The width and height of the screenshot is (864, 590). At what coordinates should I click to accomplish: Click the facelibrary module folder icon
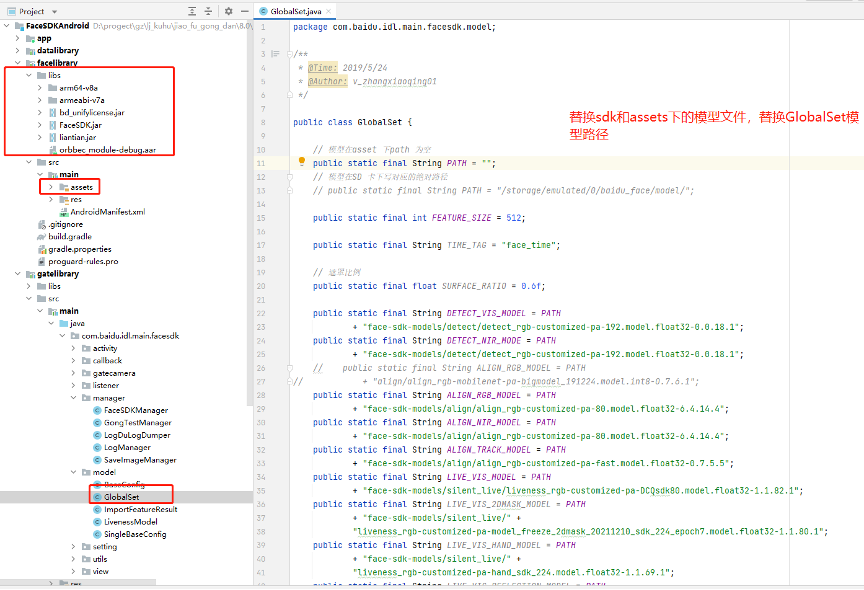click(30, 63)
